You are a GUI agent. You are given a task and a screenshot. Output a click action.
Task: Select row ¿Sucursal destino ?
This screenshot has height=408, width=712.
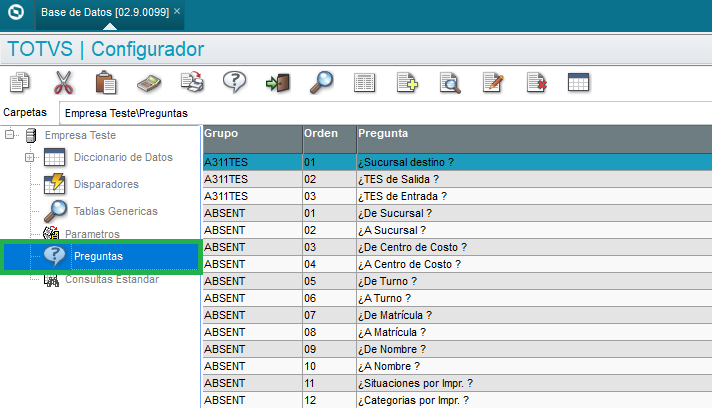457,162
